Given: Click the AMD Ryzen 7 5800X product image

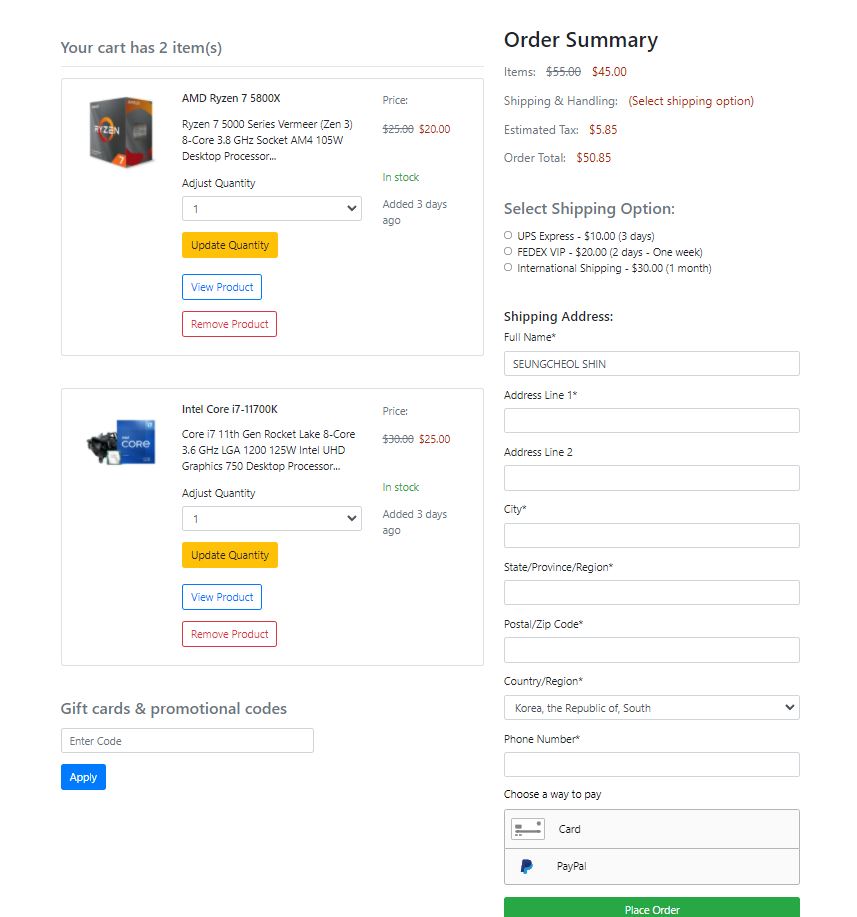Looking at the screenshot, I should tap(121, 132).
